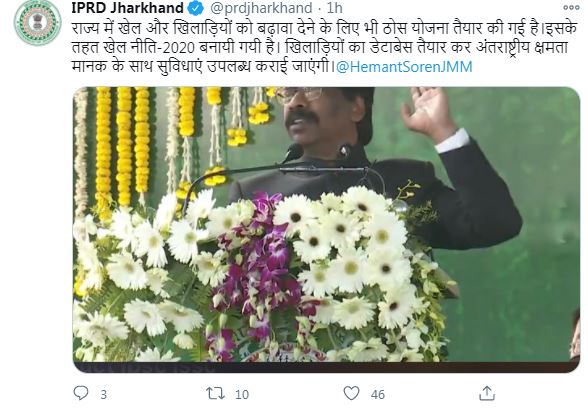Click the first line of the Hindi tweet text
The image size is (588, 413).
pyautogui.click(x=324, y=29)
